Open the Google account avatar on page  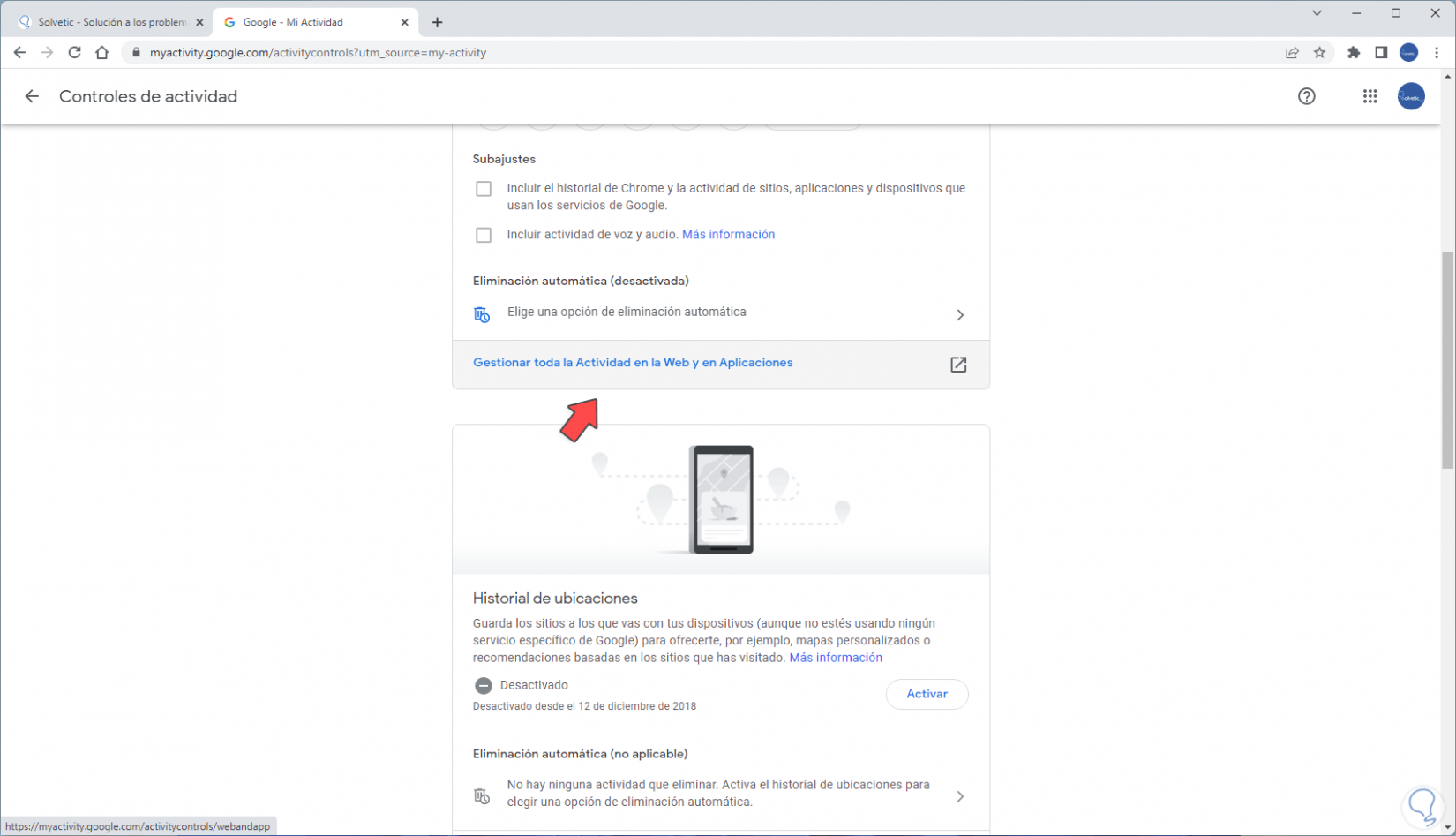pyautogui.click(x=1411, y=96)
